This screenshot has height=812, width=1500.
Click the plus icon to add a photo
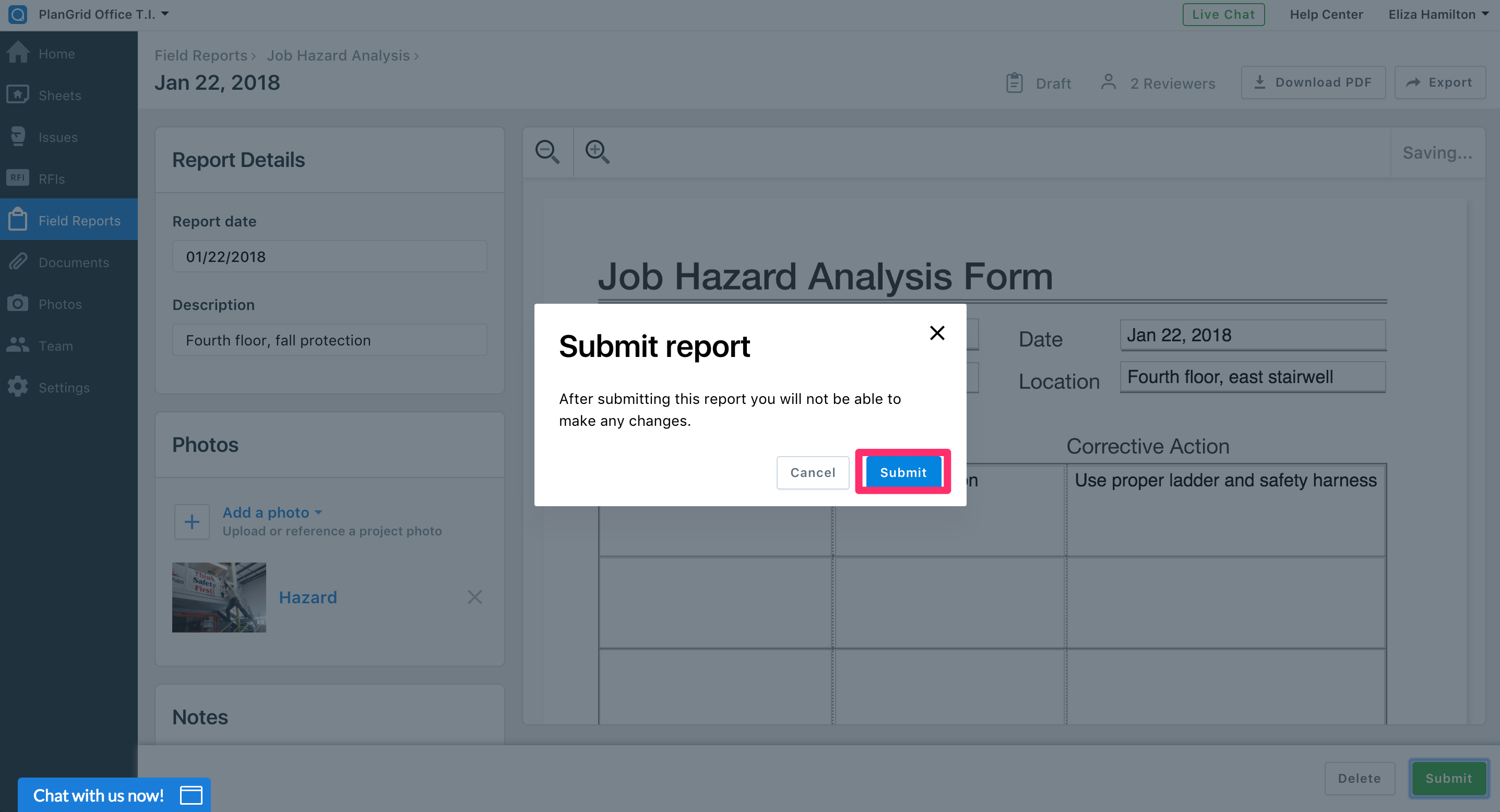click(x=192, y=521)
